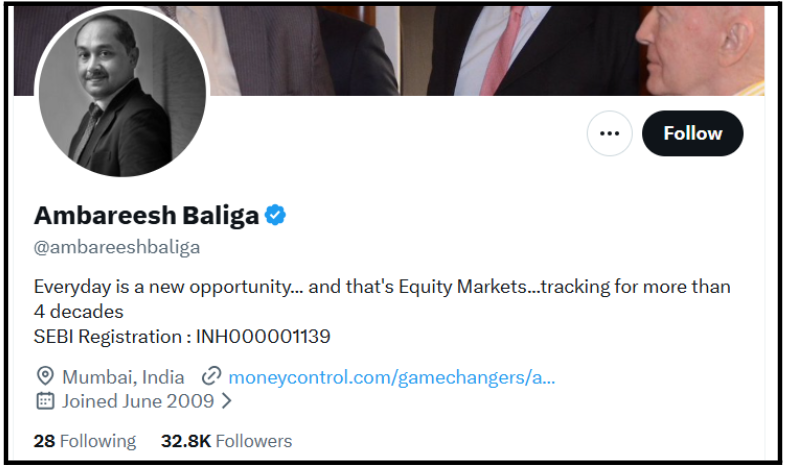Click the @ambareeshbaliga handle
Viewport: 790px width, 466px height.
[117, 247]
